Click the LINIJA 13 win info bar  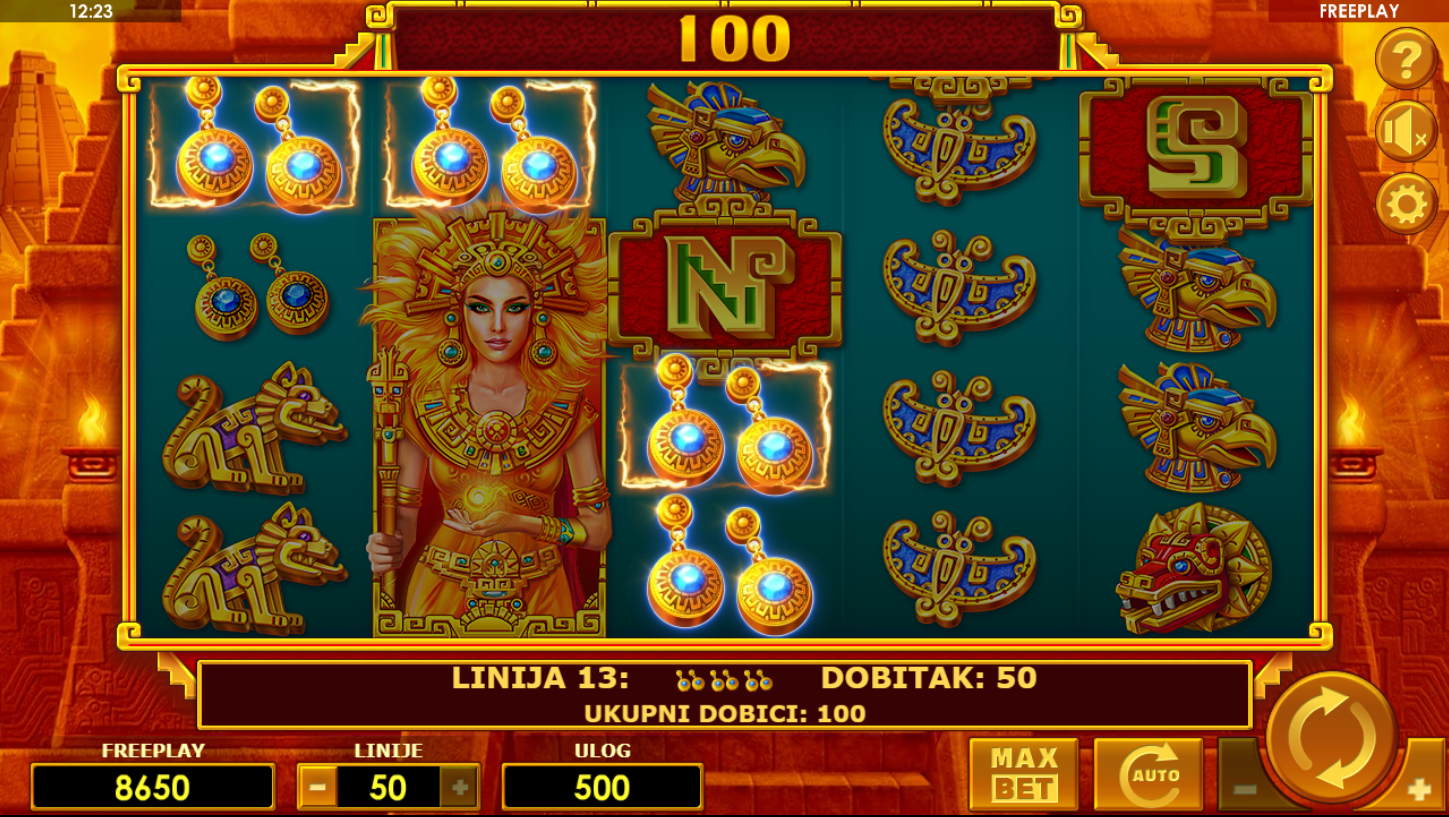click(x=725, y=694)
